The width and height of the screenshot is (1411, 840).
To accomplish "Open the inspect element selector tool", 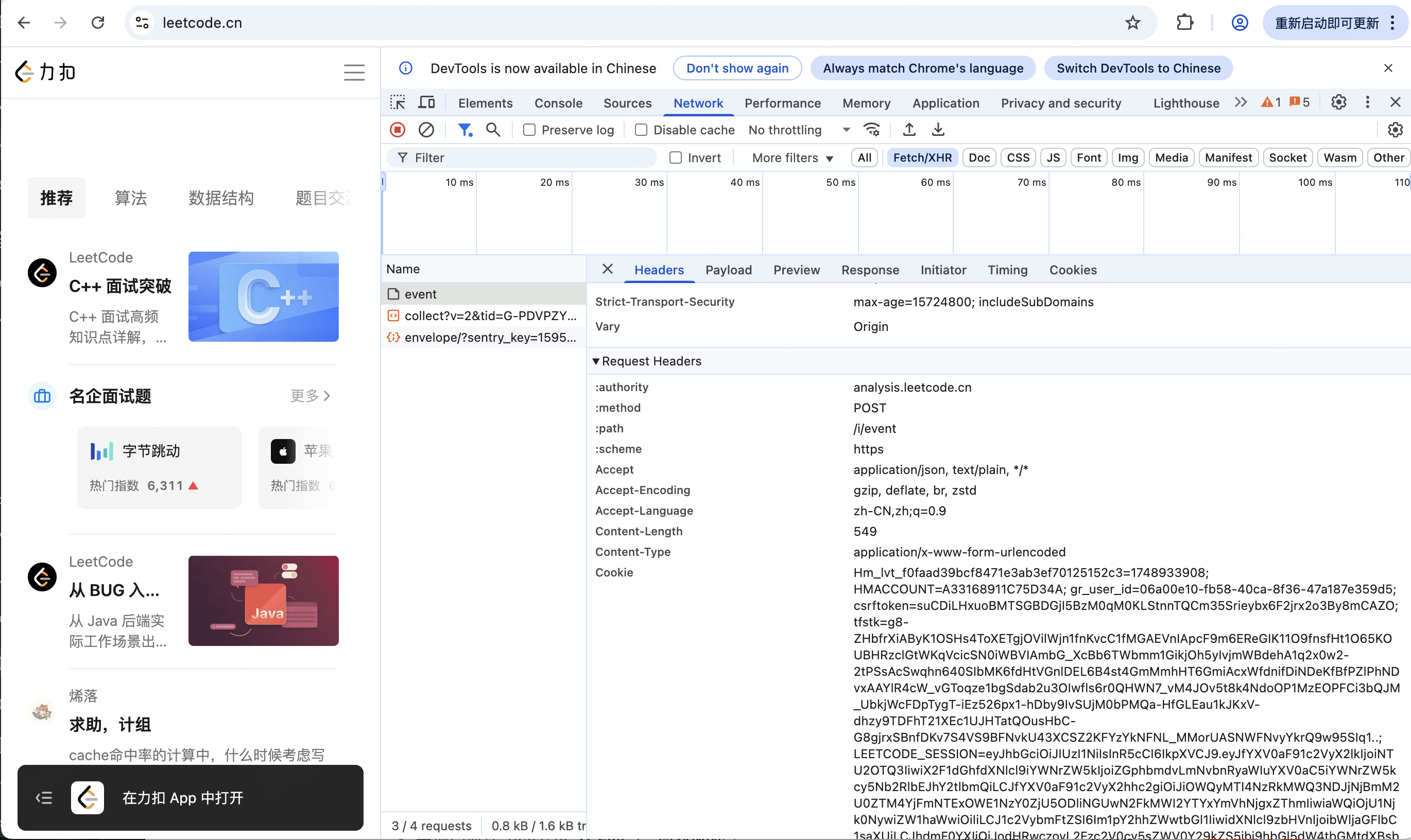I will [x=398, y=102].
